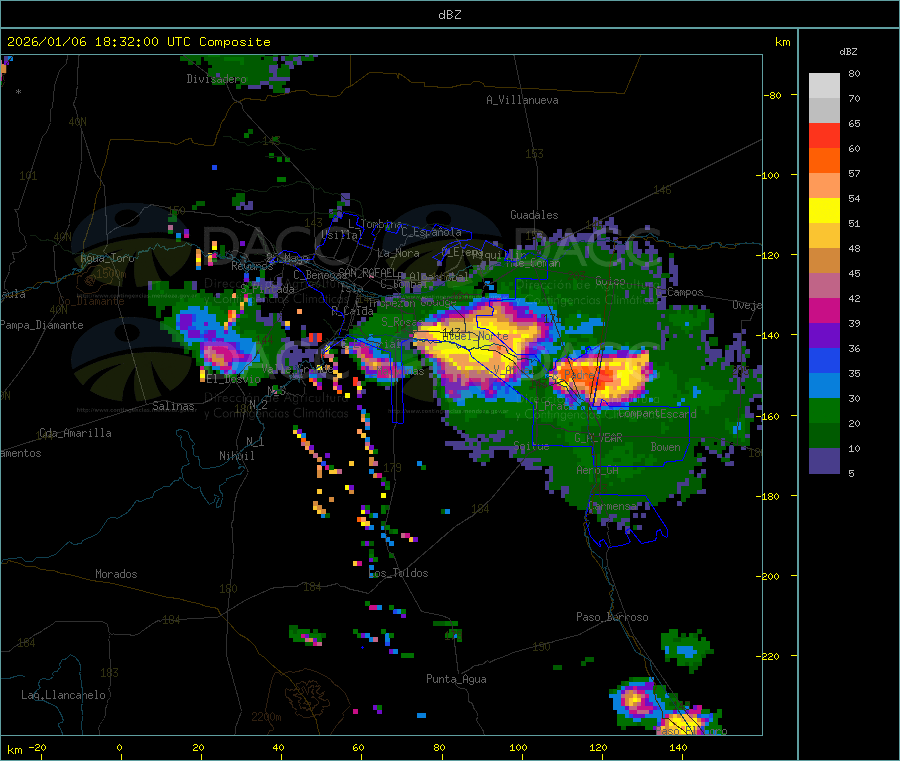Click the 140 km horizontal axis tick
900x761 pixels.
678,747
